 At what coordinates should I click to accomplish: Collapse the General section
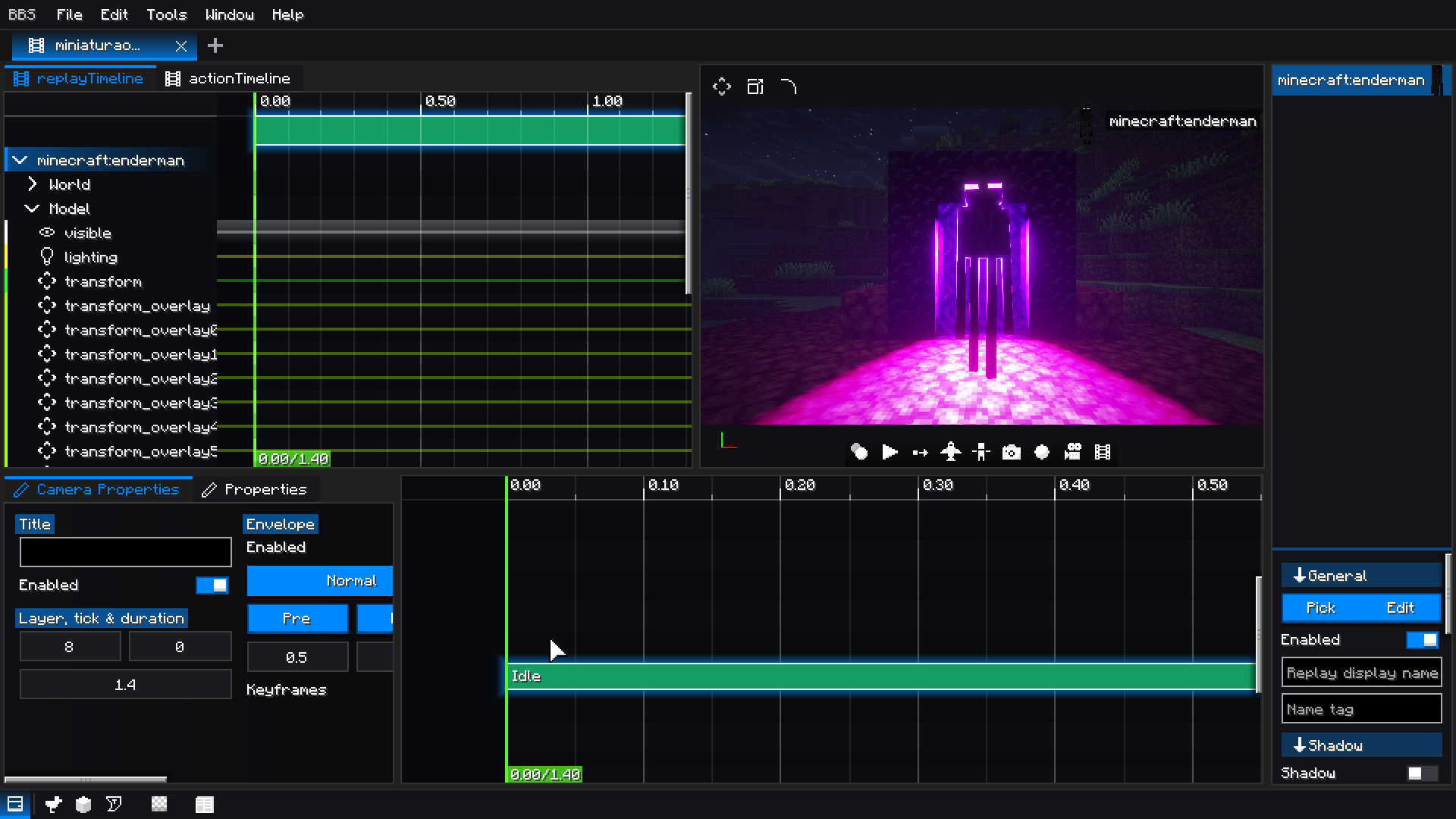pyautogui.click(x=1362, y=576)
